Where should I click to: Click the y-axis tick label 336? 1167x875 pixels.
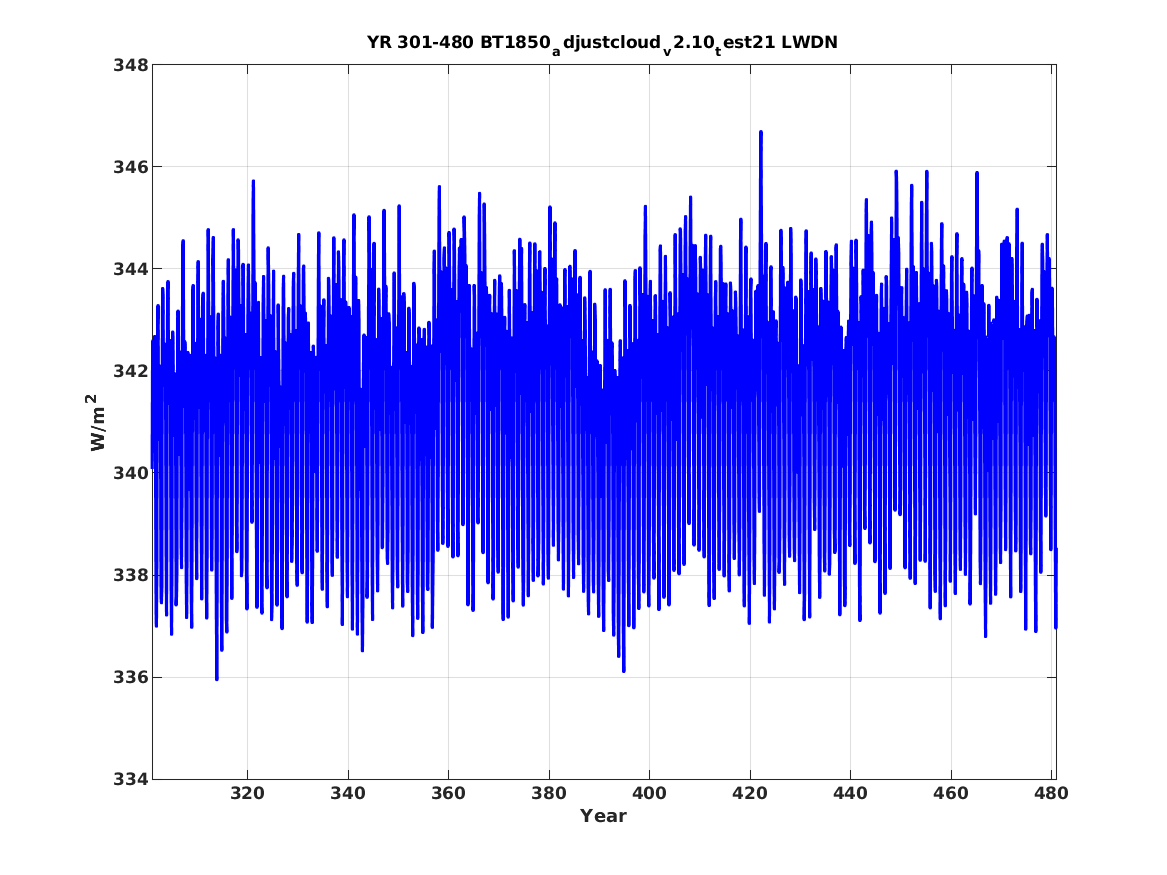130,677
